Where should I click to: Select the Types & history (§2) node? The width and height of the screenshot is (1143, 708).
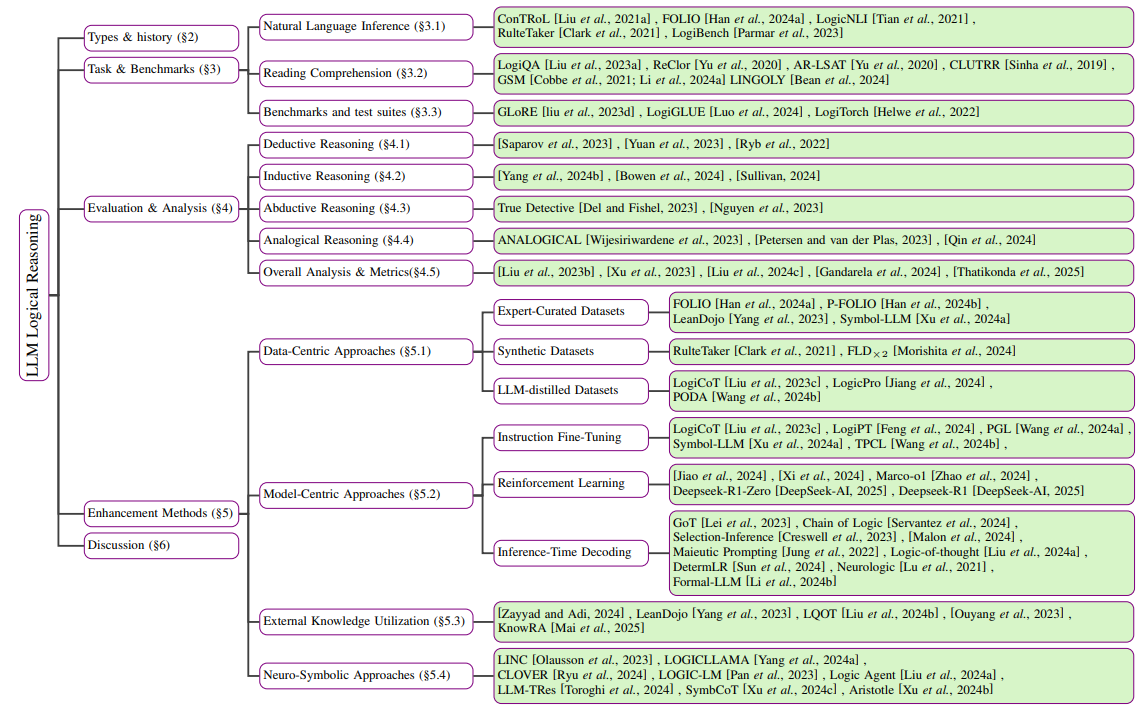[x=161, y=38]
